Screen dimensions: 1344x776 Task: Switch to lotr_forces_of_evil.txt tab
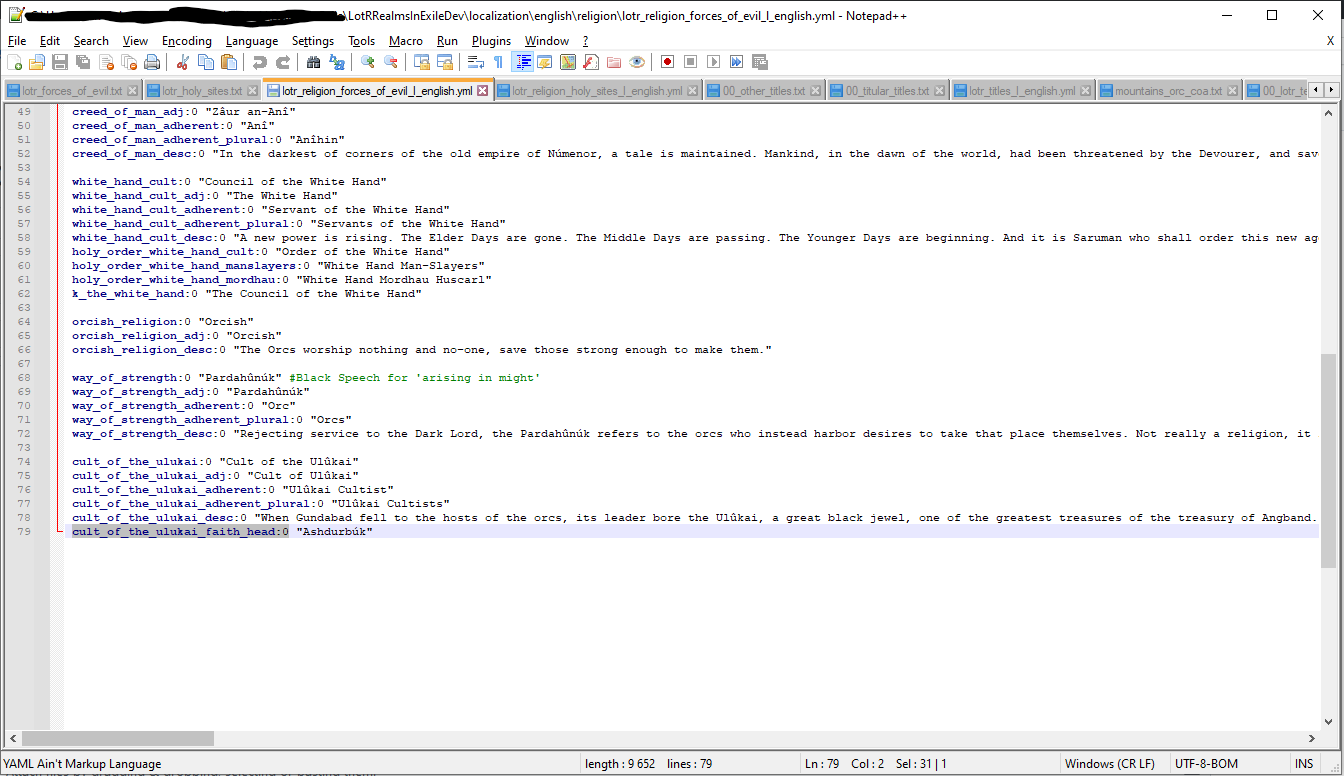72,91
